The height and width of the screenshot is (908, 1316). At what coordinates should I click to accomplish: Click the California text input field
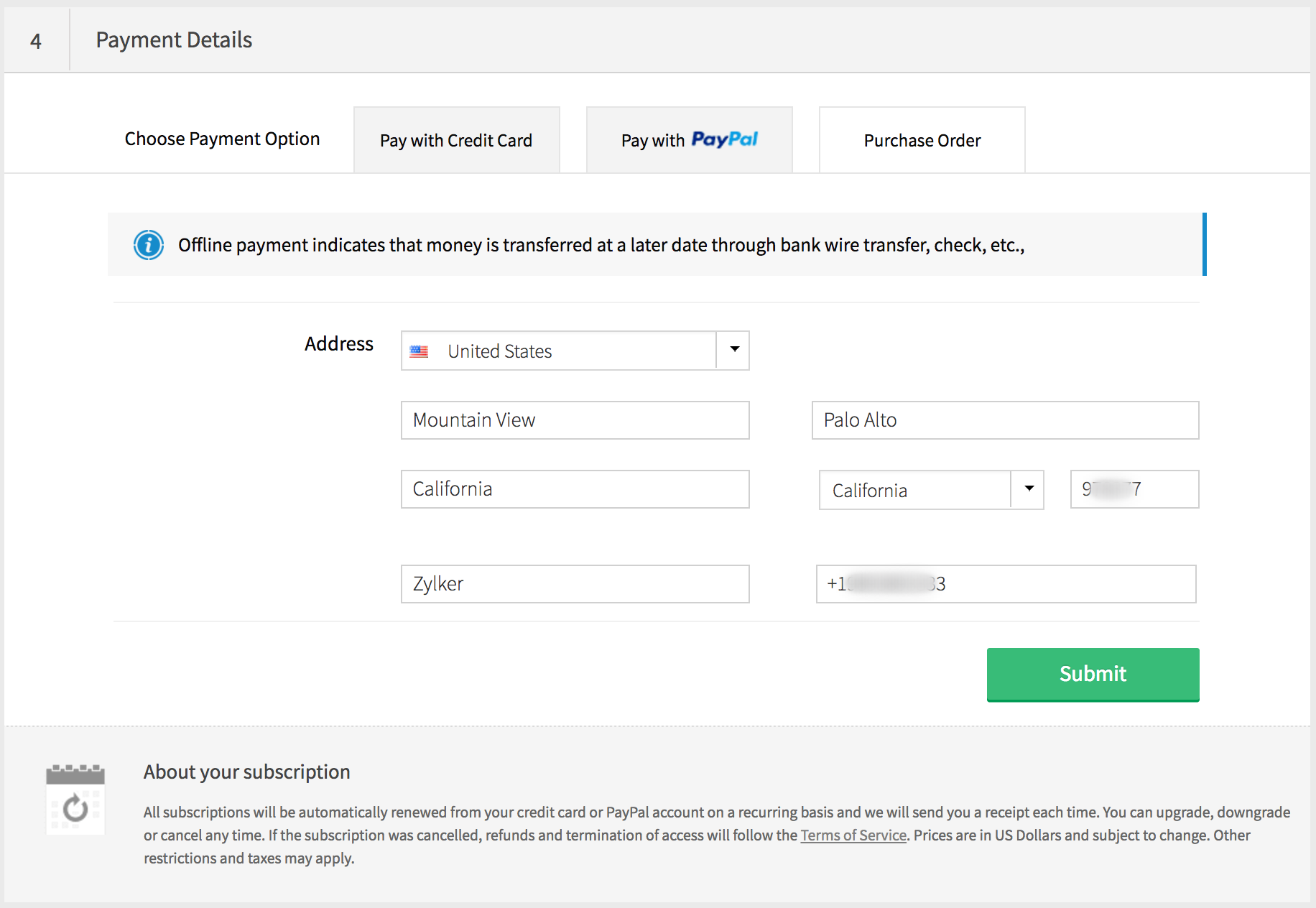coord(575,489)
